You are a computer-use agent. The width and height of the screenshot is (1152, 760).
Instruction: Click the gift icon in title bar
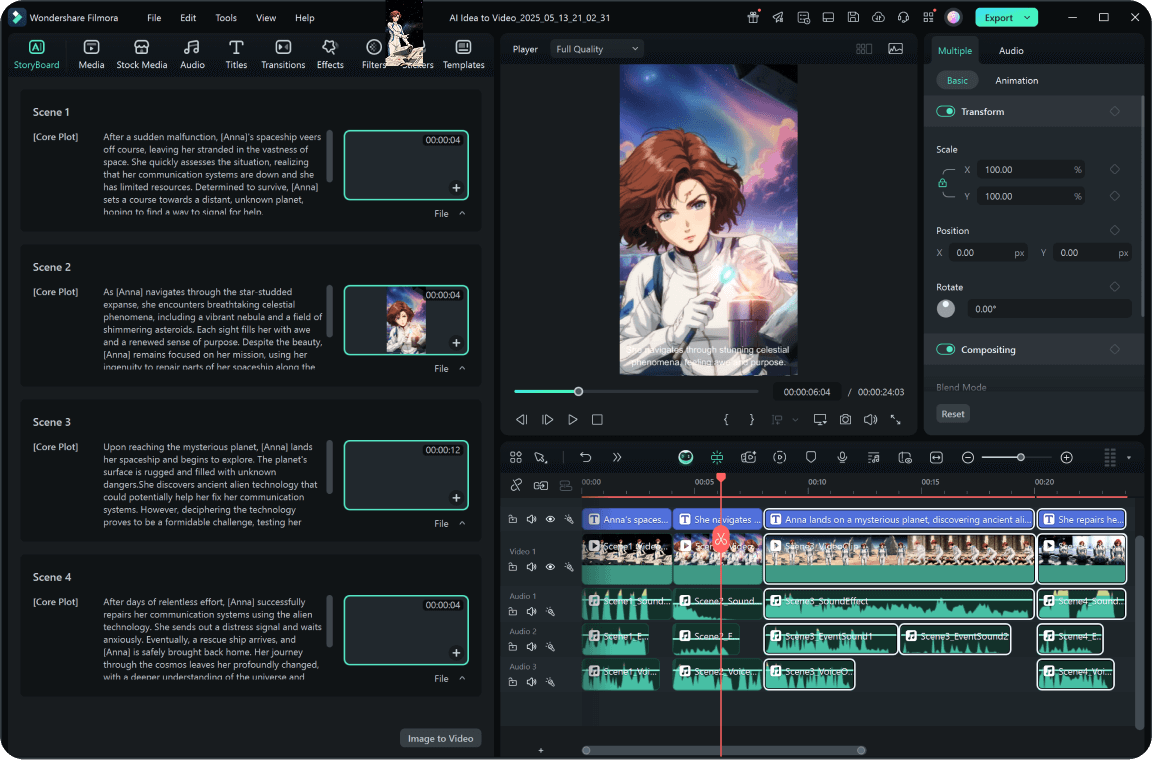tap(753, 18)
